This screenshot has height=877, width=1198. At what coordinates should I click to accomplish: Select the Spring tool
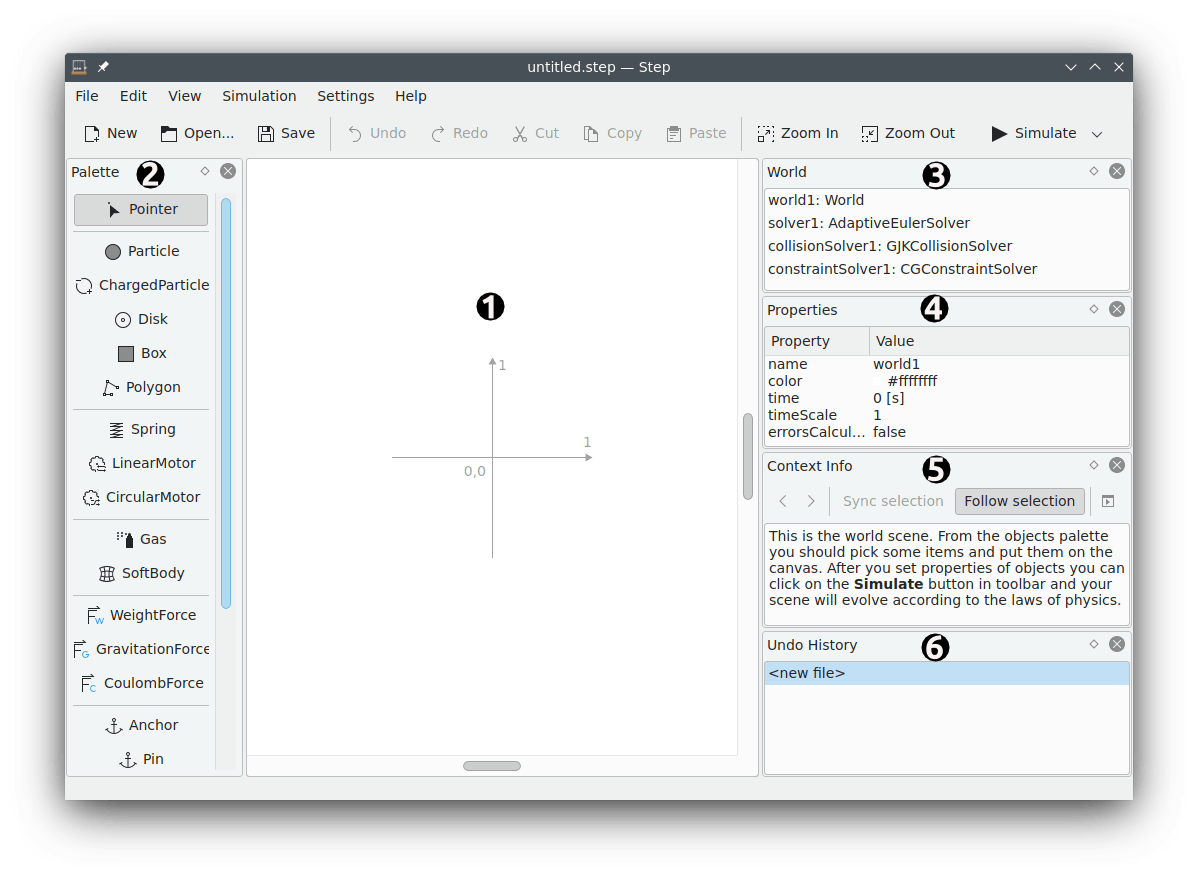point(141,429)
